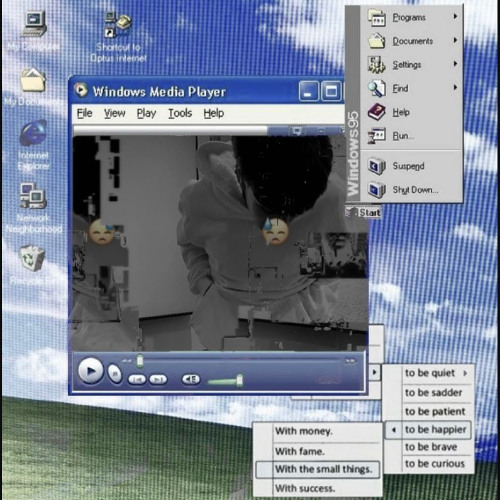500x500 pixels.
Task: Click the Documents folder icon in Start menu
Action: (377, 41)
